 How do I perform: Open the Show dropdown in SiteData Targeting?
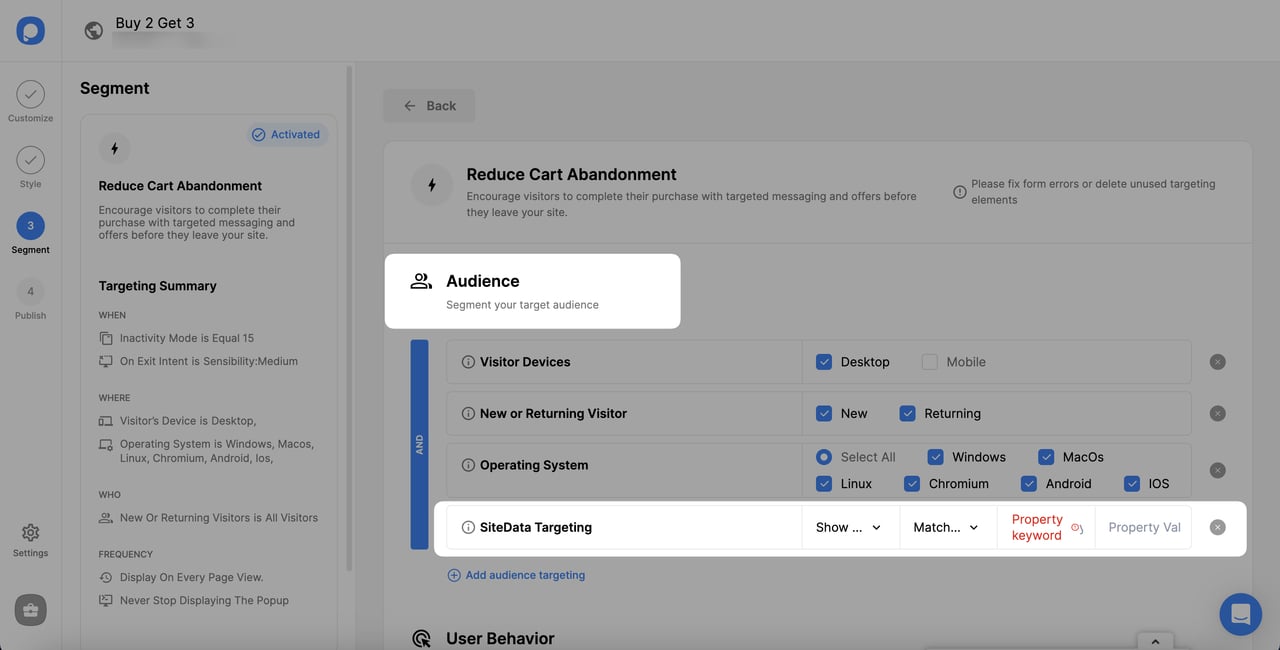coord(851,527)
